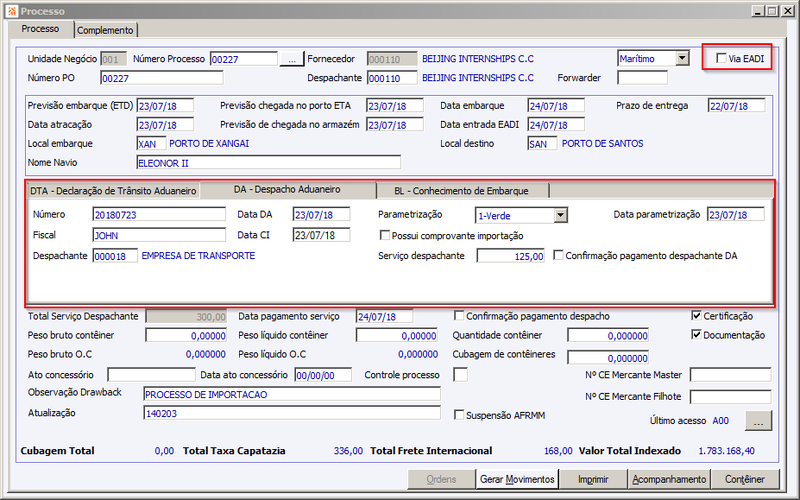This screenshot has width=800, height=500.
Task: Switch to the Complemento tab
Action: (x=105, y=30)
